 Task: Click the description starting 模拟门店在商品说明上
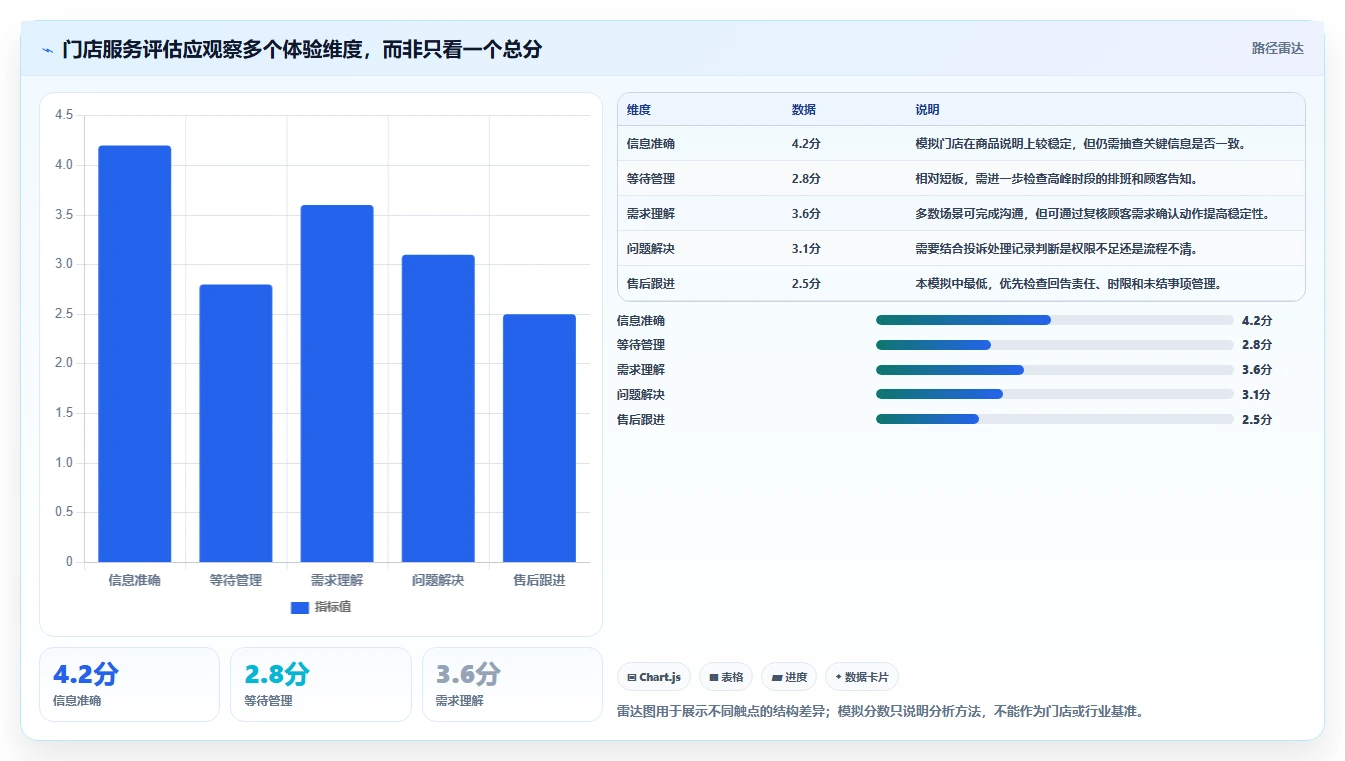(1080, 143)
